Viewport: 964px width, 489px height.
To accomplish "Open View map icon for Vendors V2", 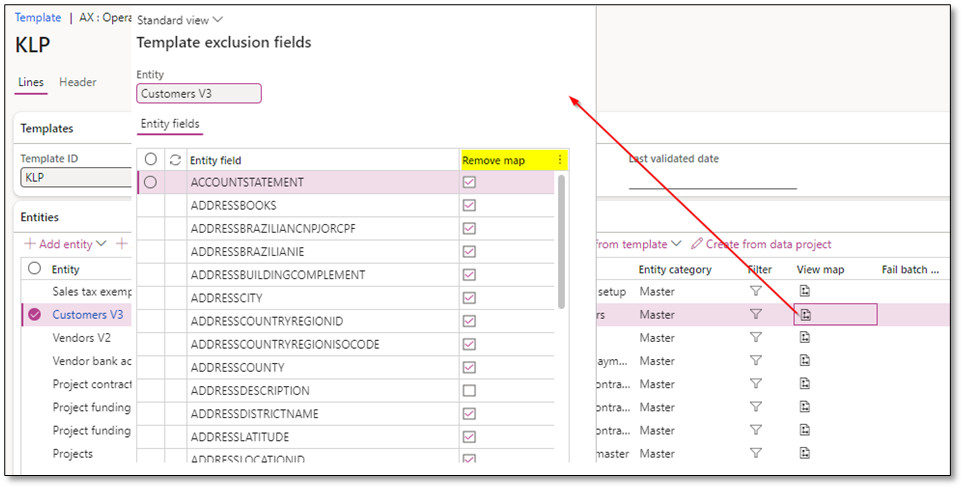I will point(805,338).
